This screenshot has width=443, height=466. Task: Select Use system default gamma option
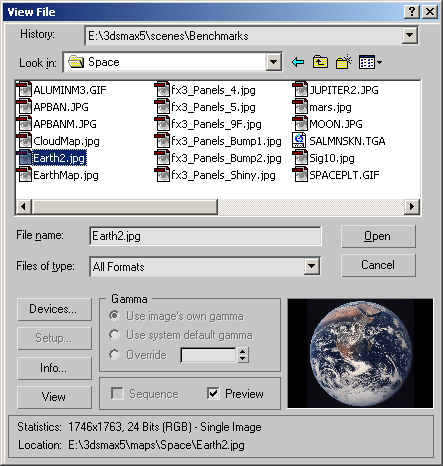click(x=114, y=335)
